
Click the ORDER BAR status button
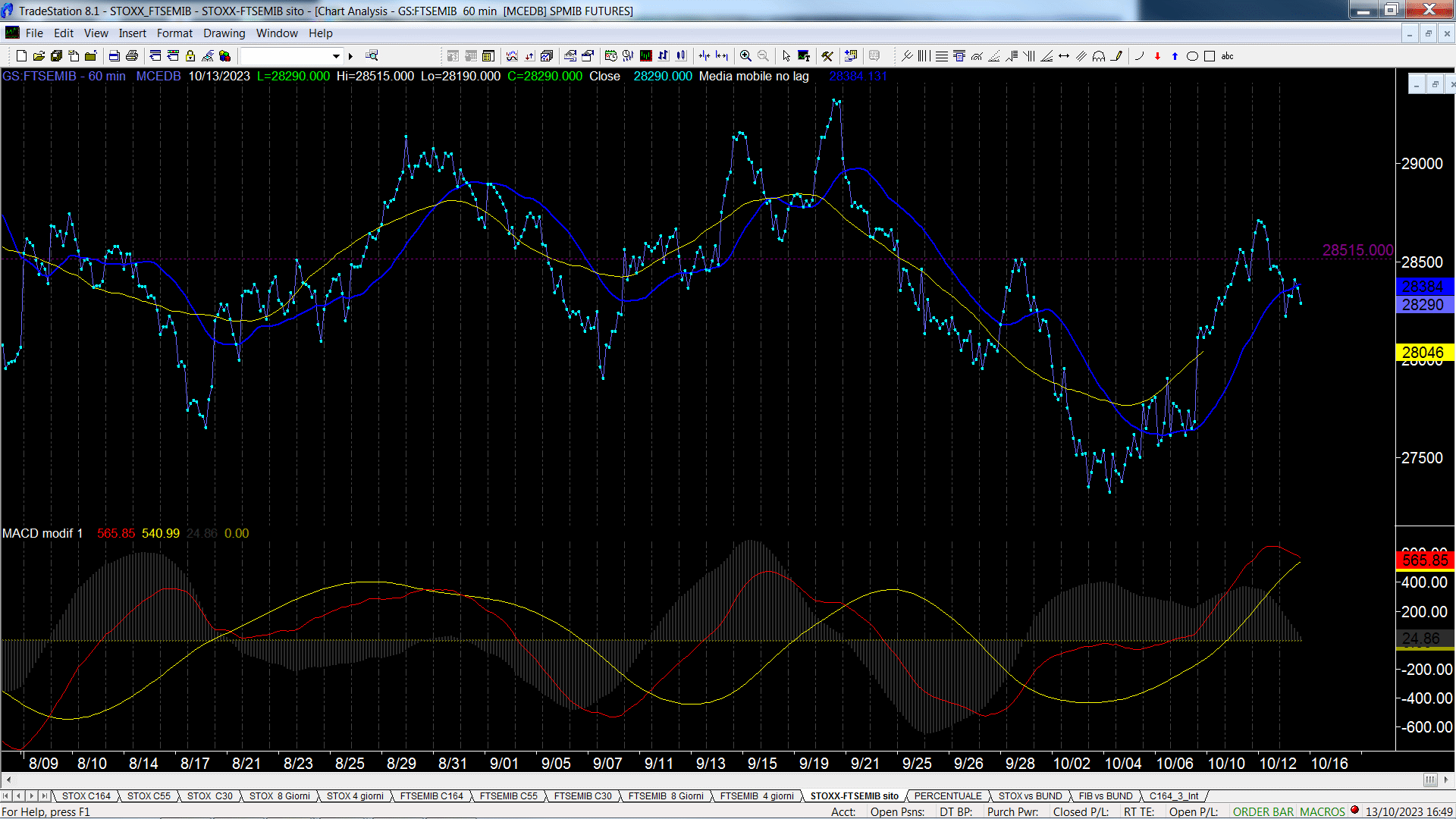[1263, 812]
